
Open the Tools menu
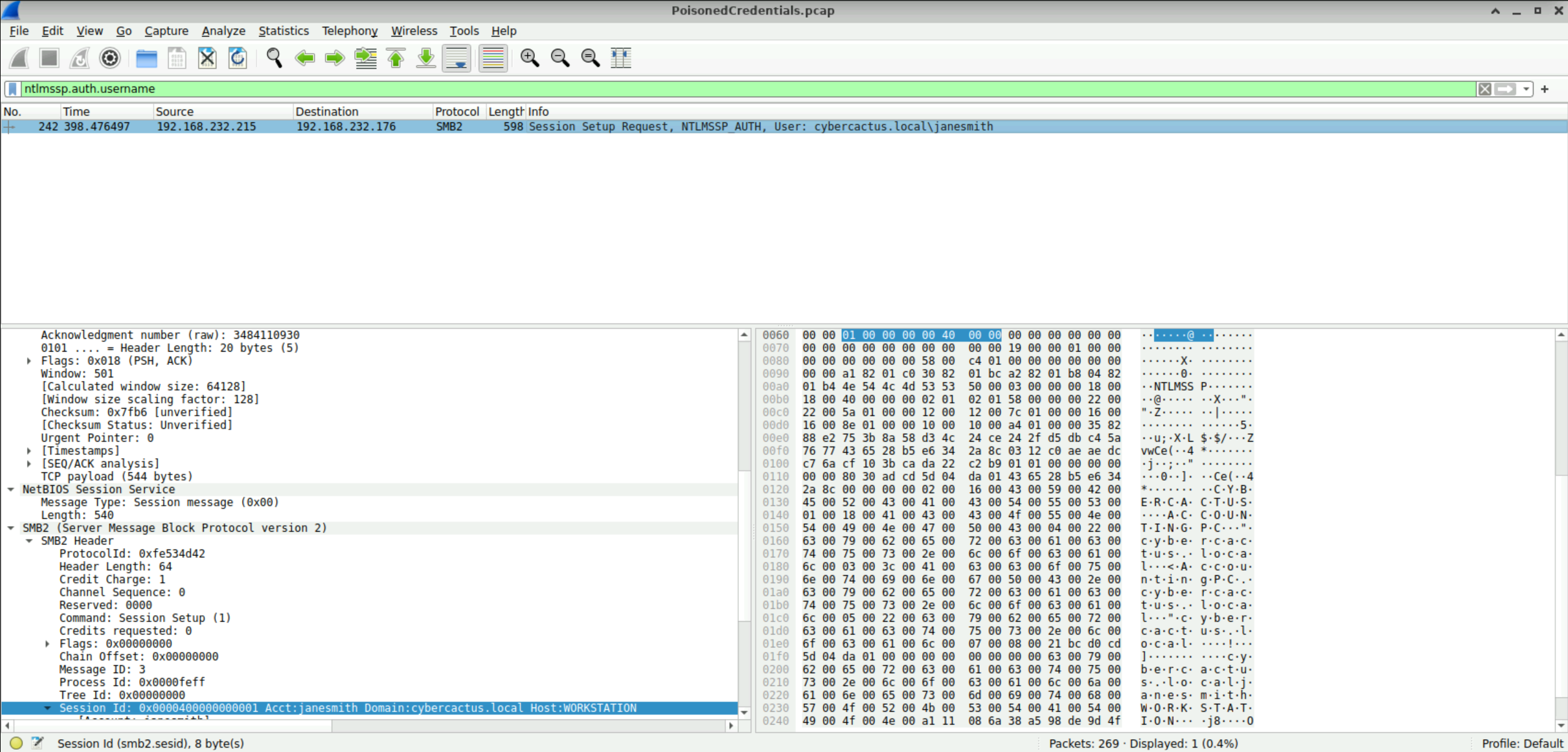[464, 31]
